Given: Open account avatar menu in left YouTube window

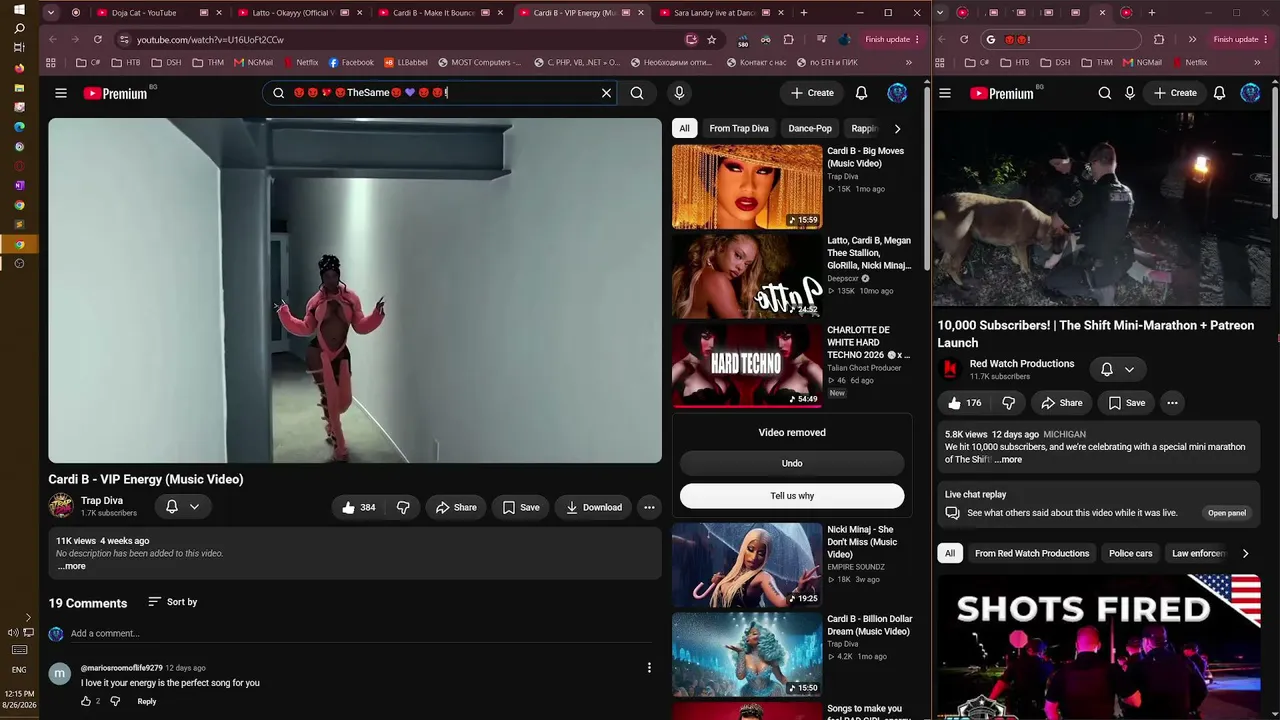Looking at the screenshot, I should click(897, 93).
